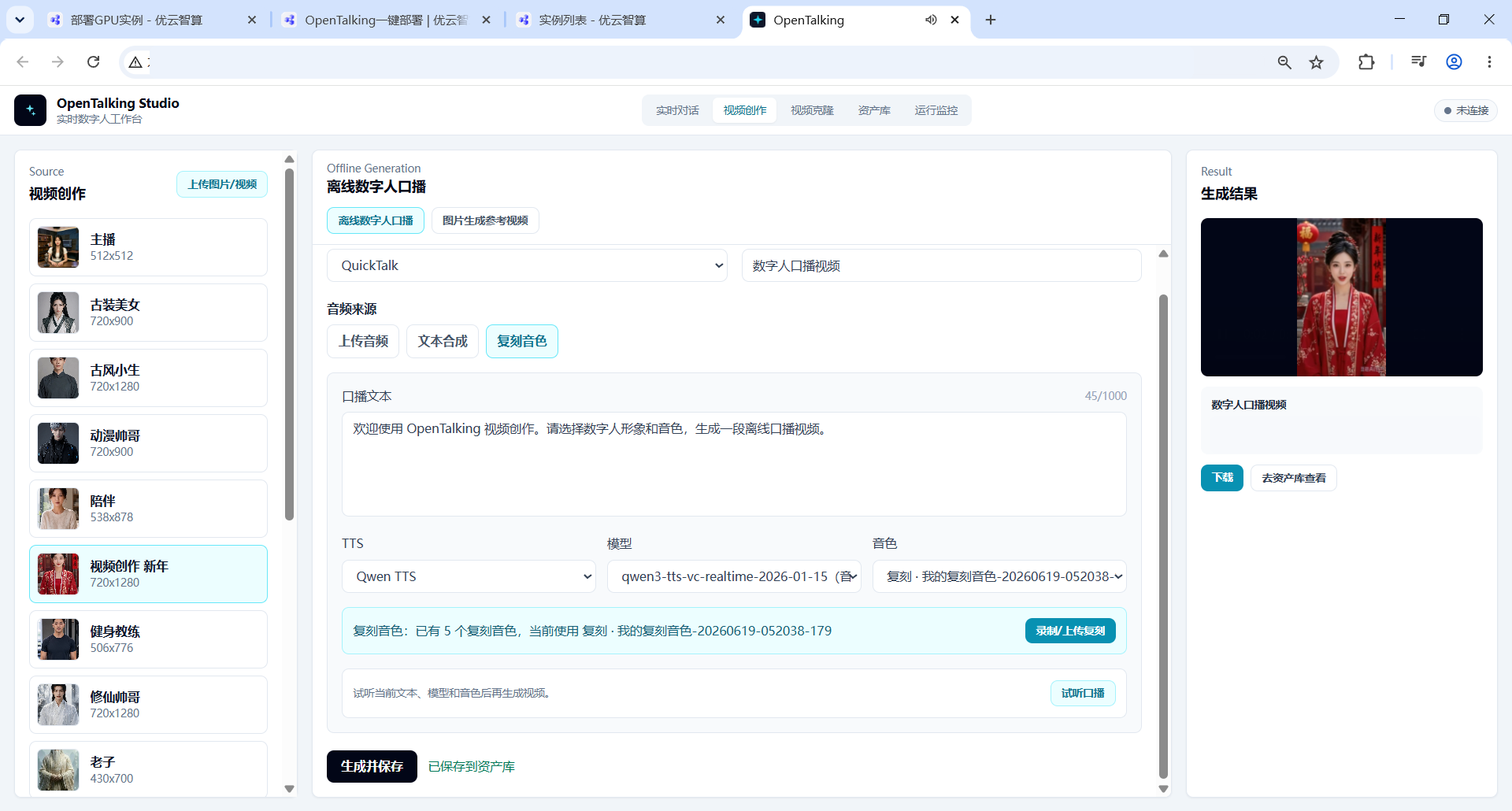The height and width of the screenshot is (811, 1512).
Task: Mute the OpenTalking tab speaker icon
Action: coord(931,20)
